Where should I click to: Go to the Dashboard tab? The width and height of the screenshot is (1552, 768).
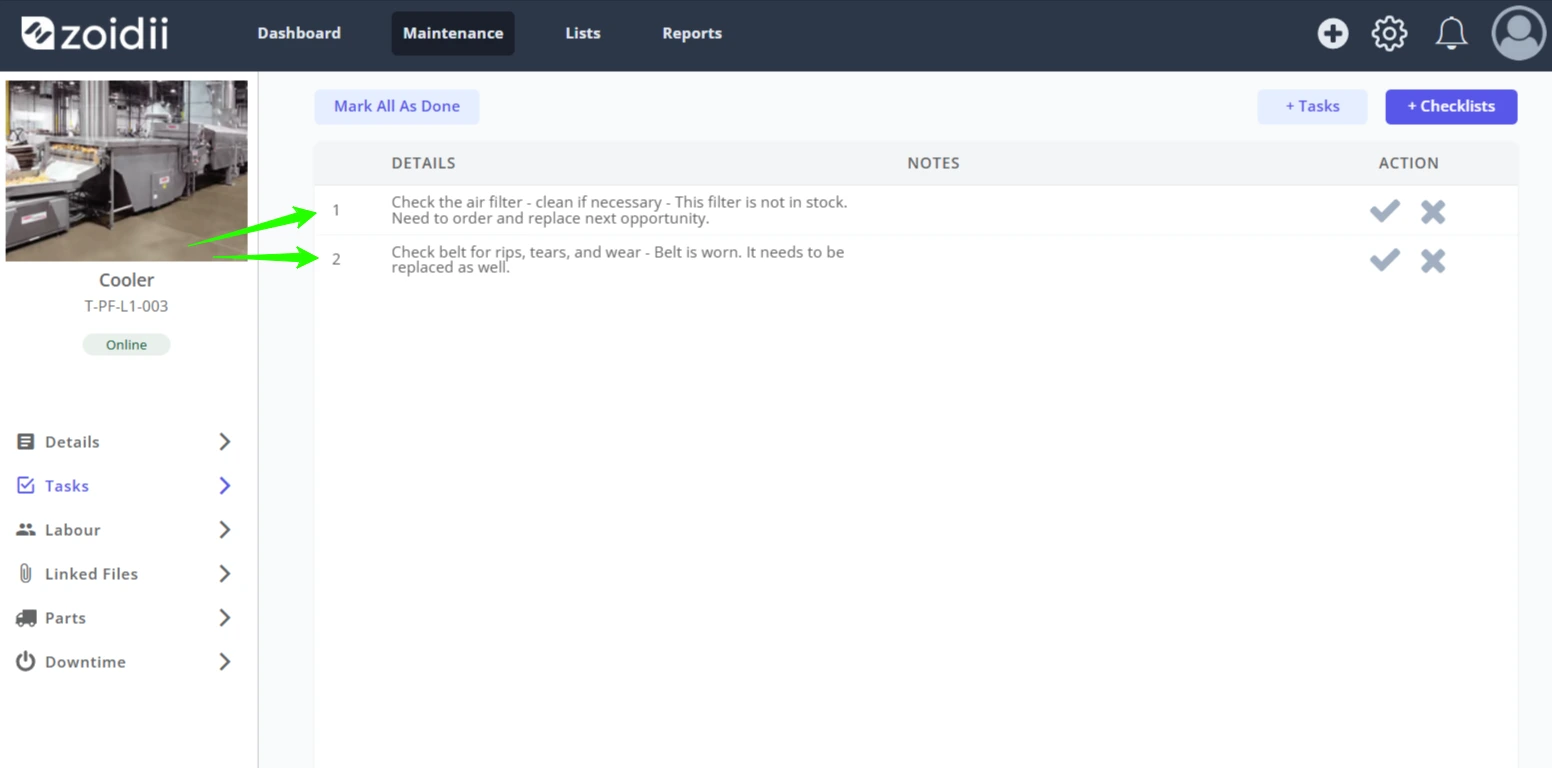coord(299,33)
